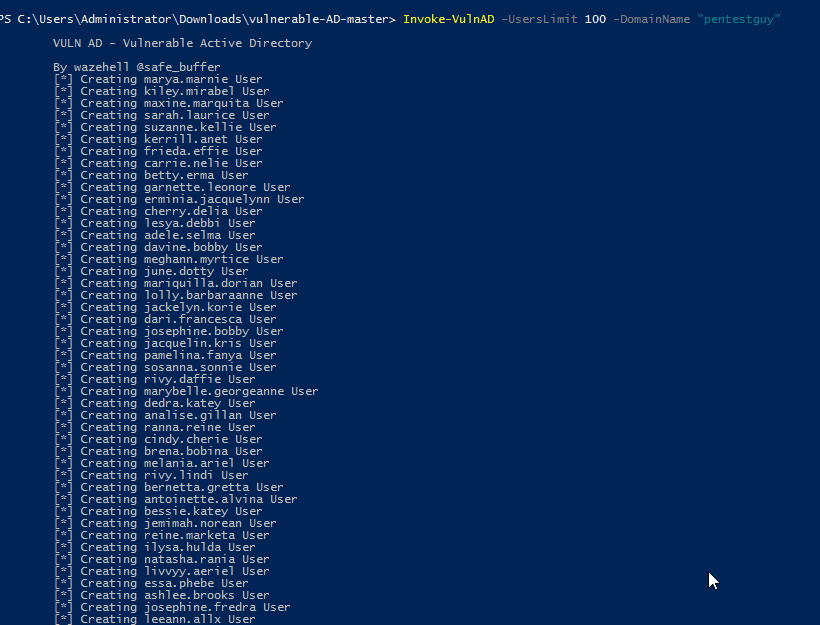
Task: Click the line Creating jacquelin.kris User
Action: coord(165,344)
